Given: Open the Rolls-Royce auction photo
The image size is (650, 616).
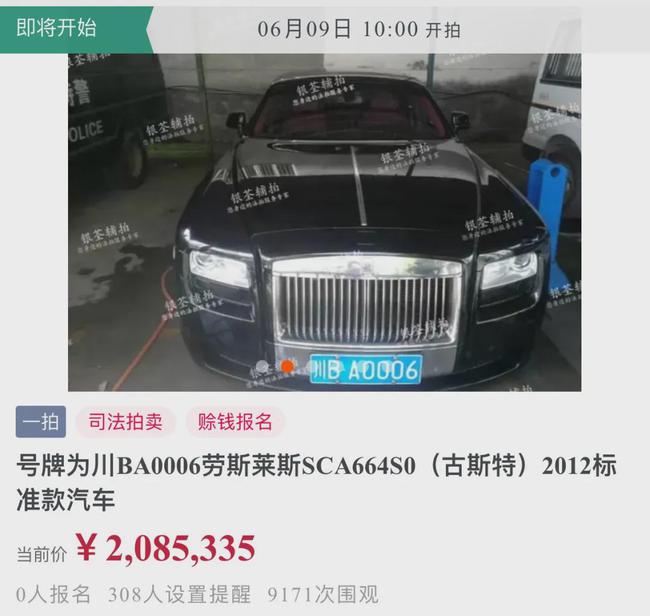Looking at the screenshot, I should click(x=325, y=222).
